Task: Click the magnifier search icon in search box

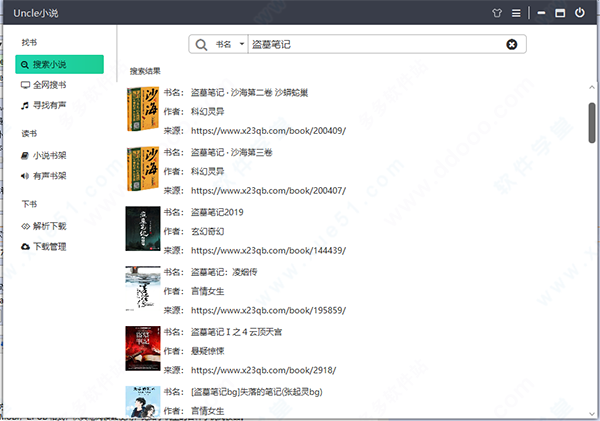Action: (x=201, y=44)
